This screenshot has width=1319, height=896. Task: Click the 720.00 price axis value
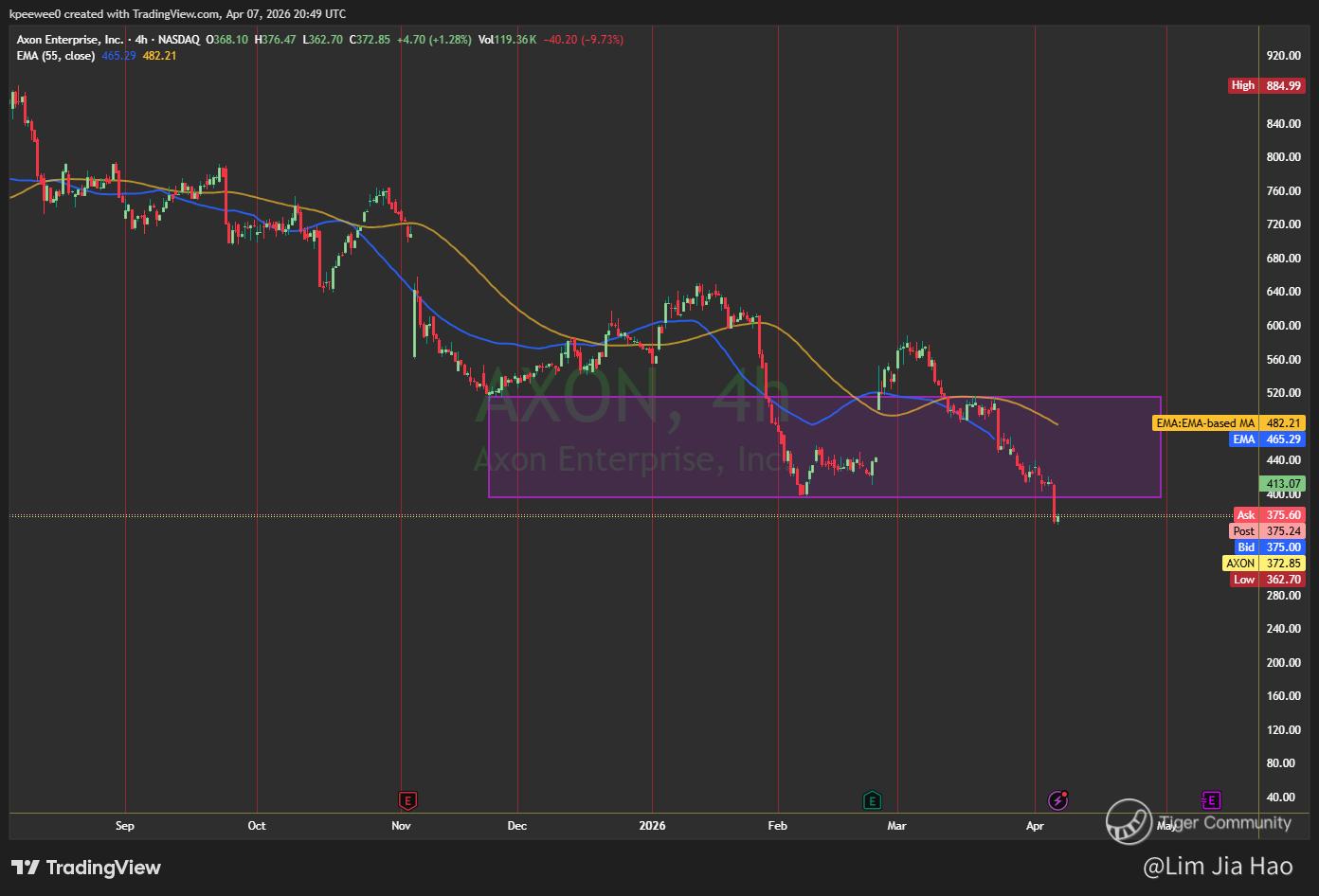1284,224
